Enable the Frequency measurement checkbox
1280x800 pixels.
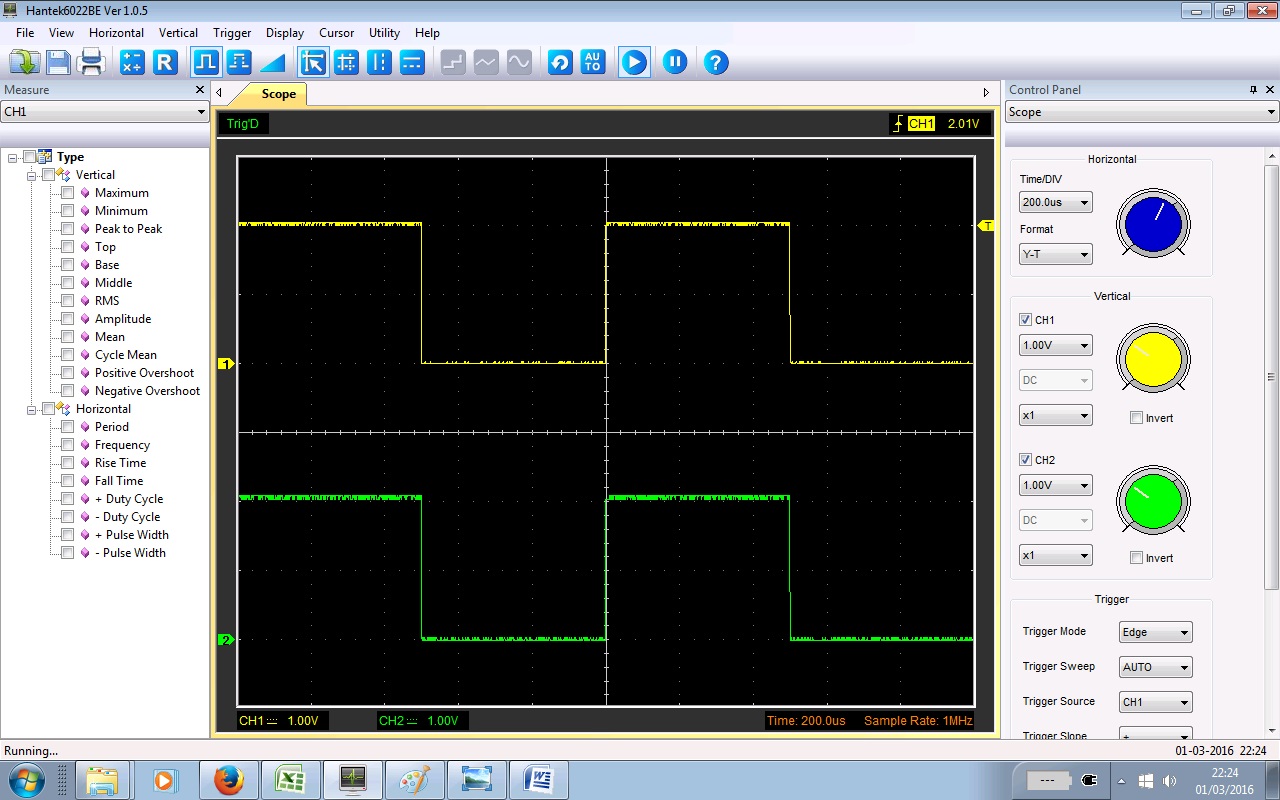68,445
